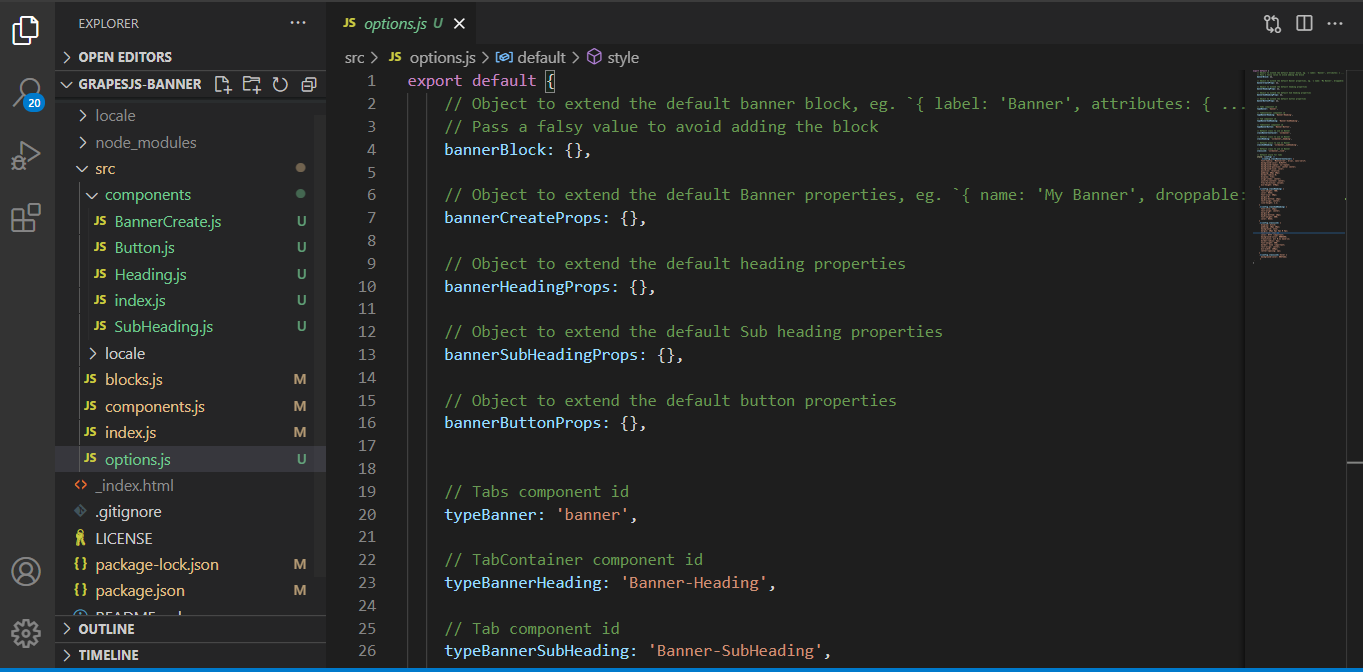Open BannerCreate.js file
1363x672 pixels.
point(190,221)
